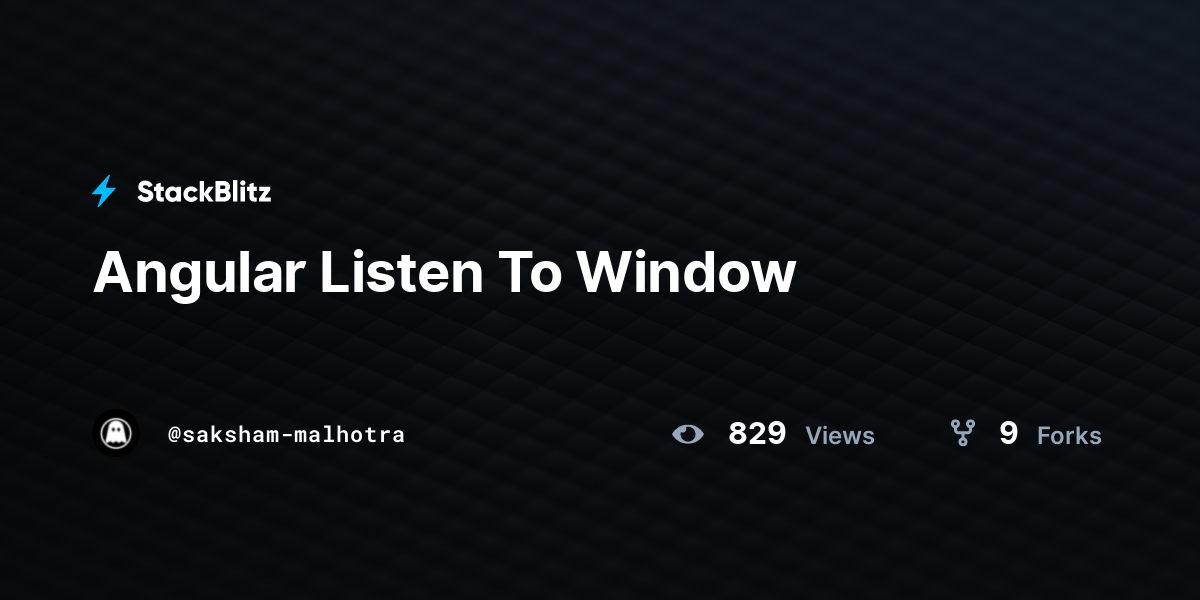Select the 9 forks count

(x=1008, y=434)
